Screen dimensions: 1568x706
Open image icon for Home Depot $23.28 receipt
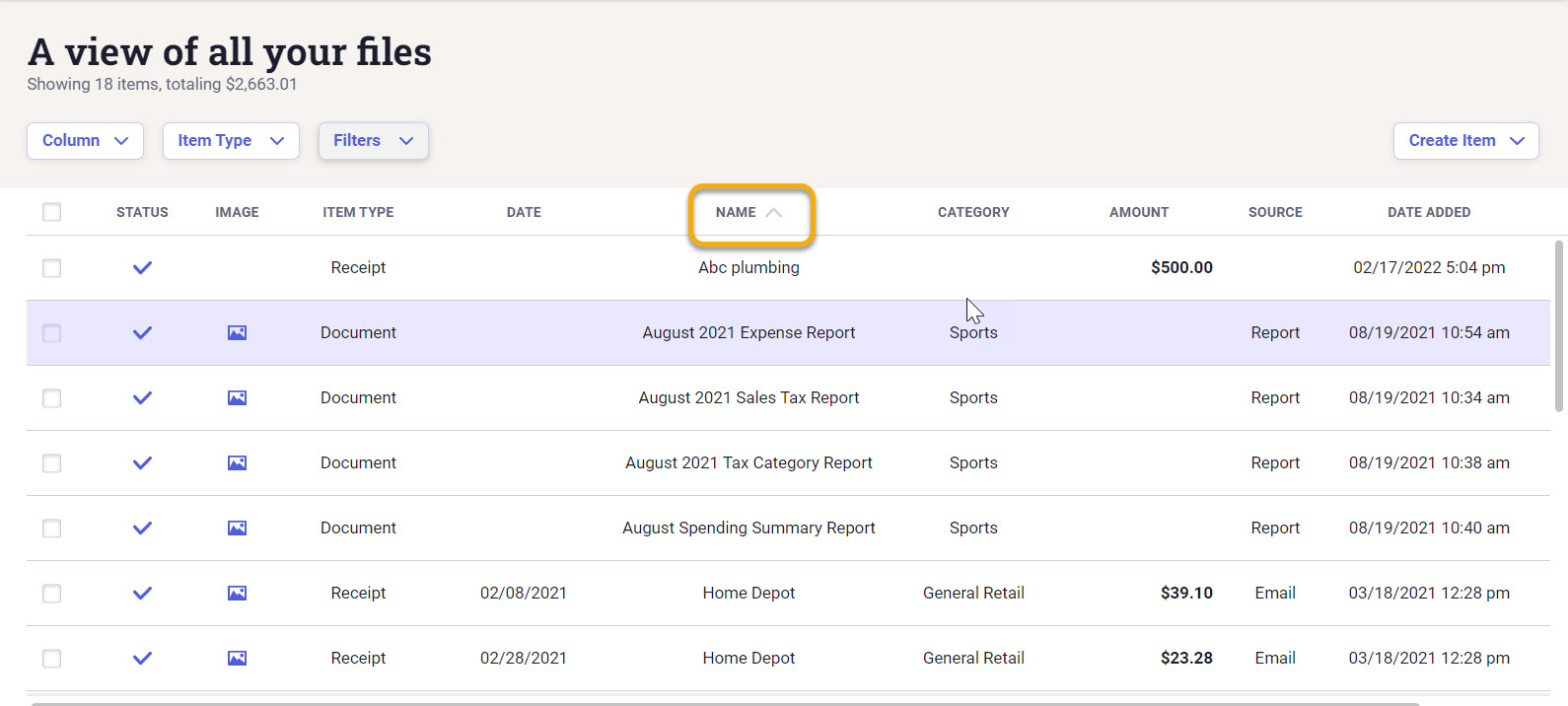pos(237,658)
